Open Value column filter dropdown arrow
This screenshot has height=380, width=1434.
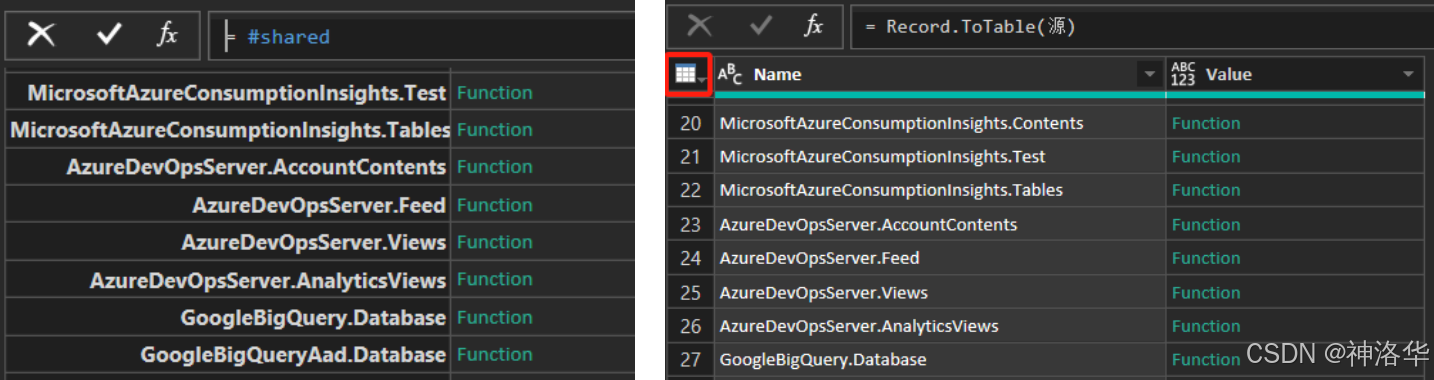tap(1408, 75)
